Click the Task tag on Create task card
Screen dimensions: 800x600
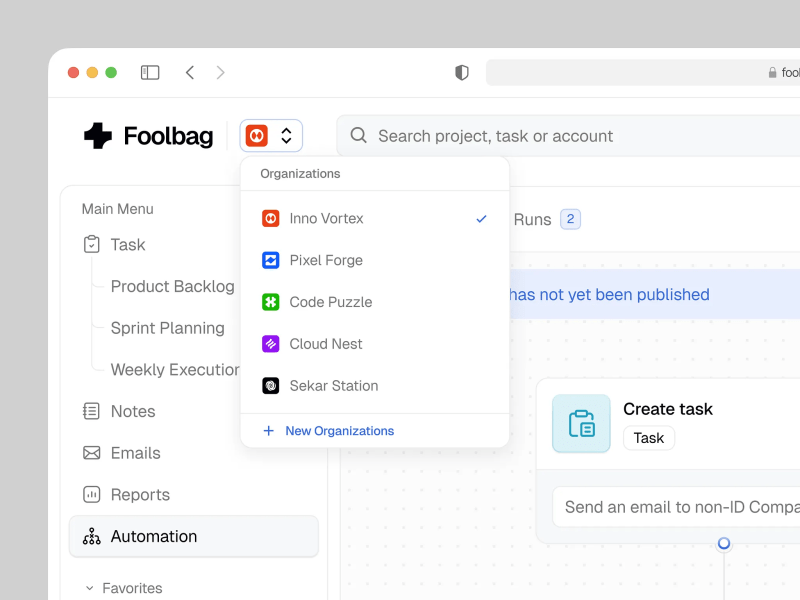(x=649, y=438)
